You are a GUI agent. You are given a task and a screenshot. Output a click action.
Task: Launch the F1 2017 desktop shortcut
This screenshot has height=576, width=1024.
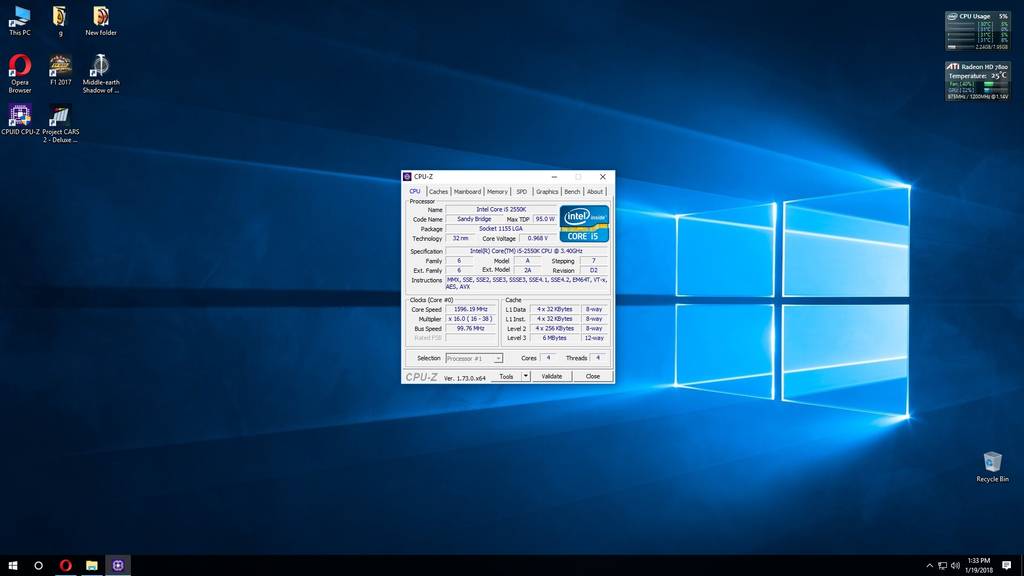click(x=60, y=67)
